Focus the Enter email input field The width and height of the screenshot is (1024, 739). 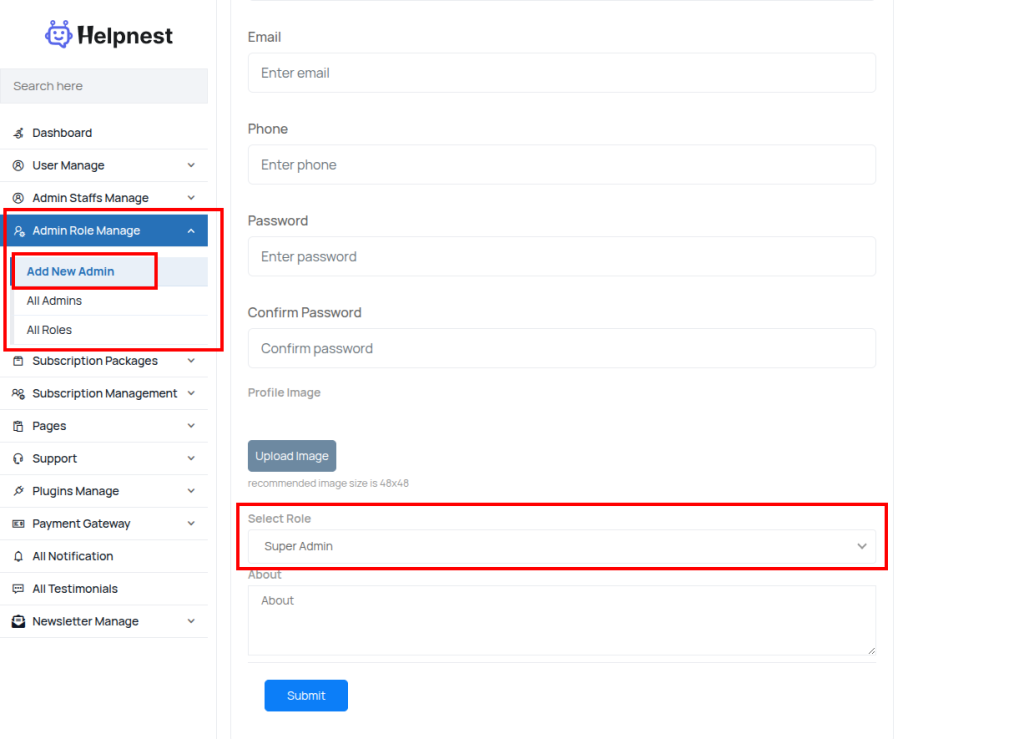pos(561,73)
